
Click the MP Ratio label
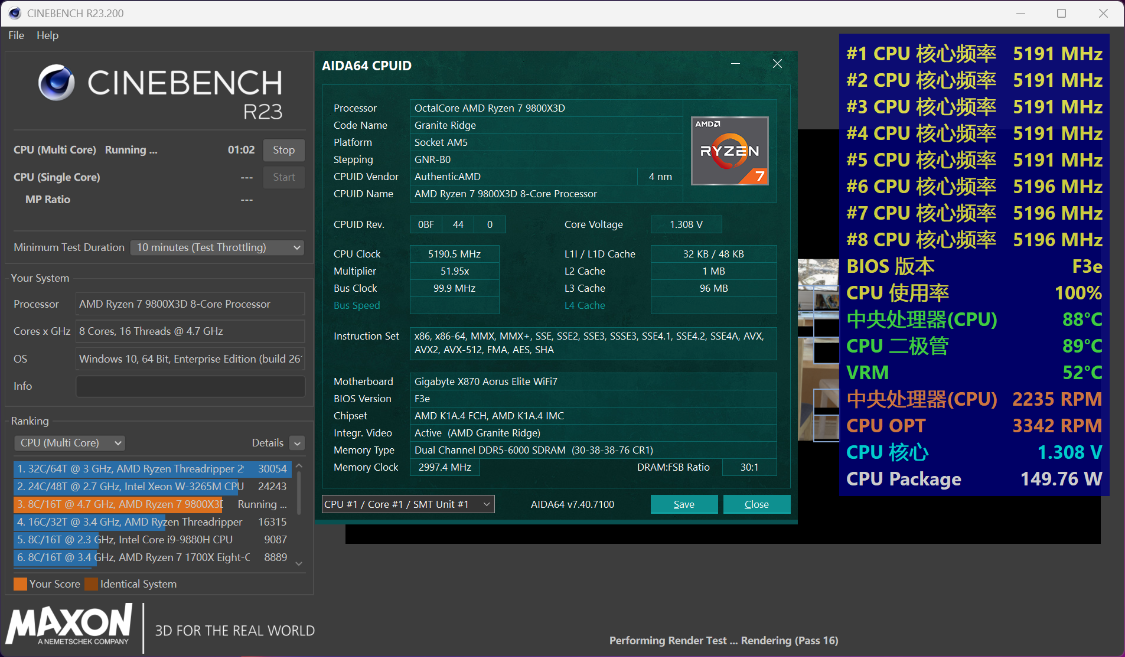47,199
